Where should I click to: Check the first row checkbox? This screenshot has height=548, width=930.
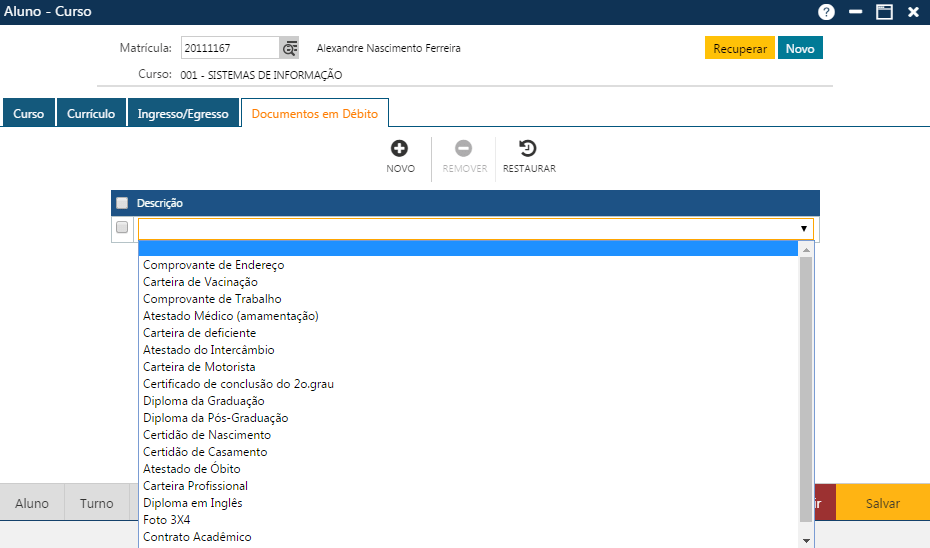point(122,228)
